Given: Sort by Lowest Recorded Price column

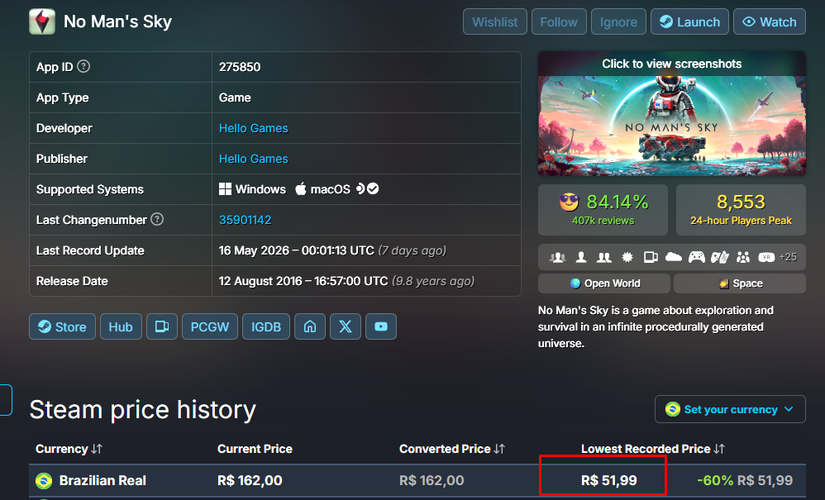Looking at the screenshot, I should click(653, 449).
